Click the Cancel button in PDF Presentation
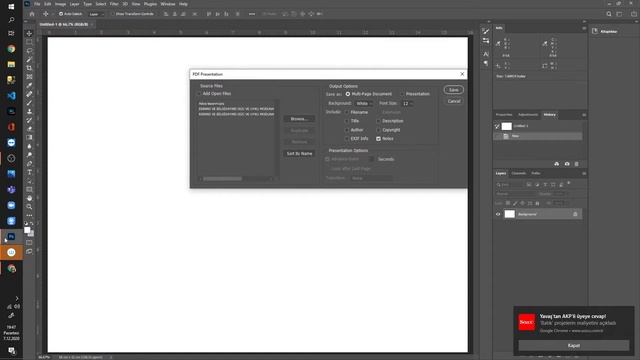This screenshot has width=640, height=360. pos(453,101)
